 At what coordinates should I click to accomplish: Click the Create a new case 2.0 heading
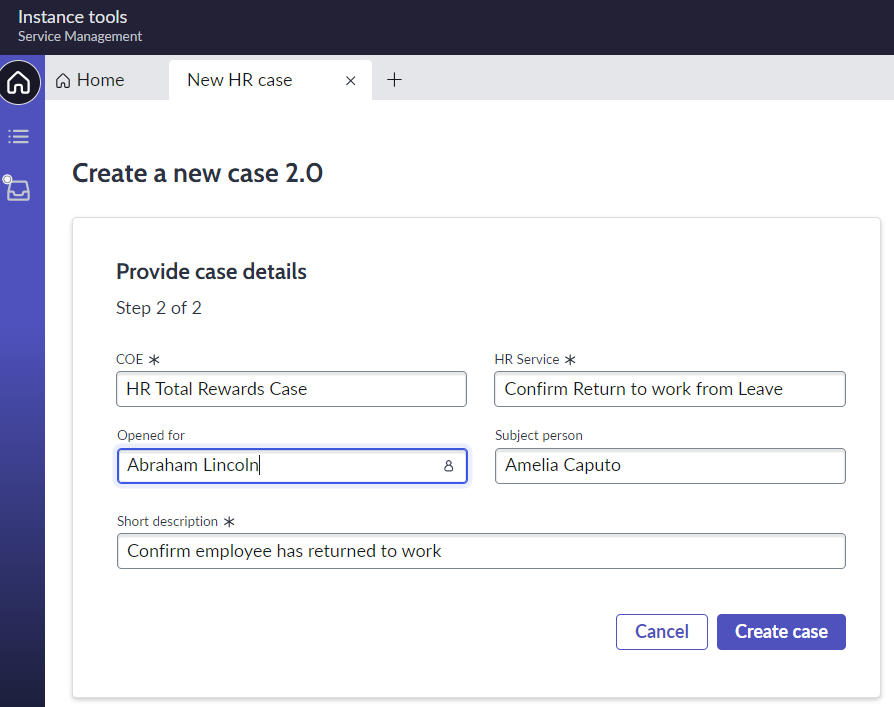pyautogui.click(x=197, y=172)
